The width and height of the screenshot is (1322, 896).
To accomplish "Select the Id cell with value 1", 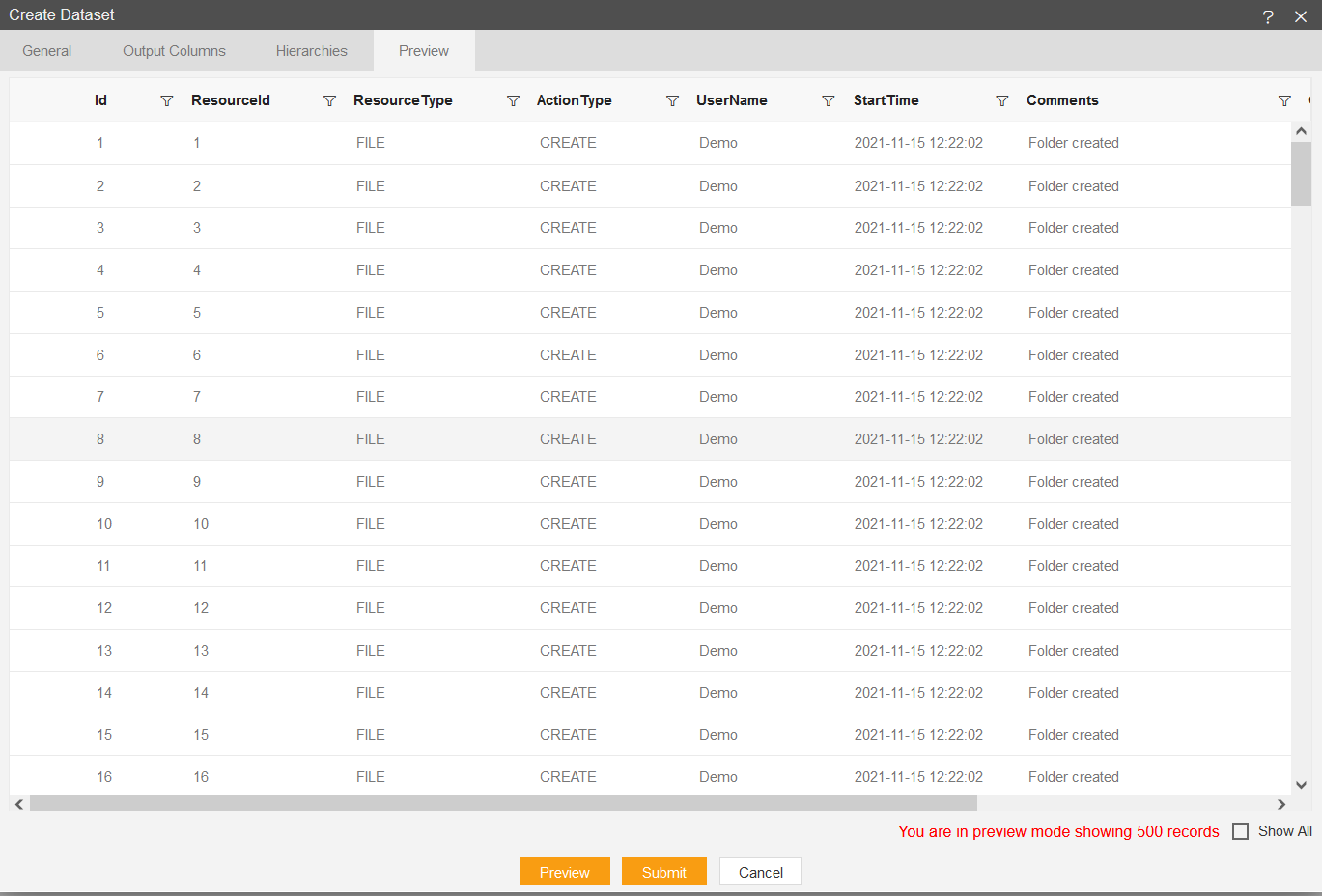I will click(100, 143).
